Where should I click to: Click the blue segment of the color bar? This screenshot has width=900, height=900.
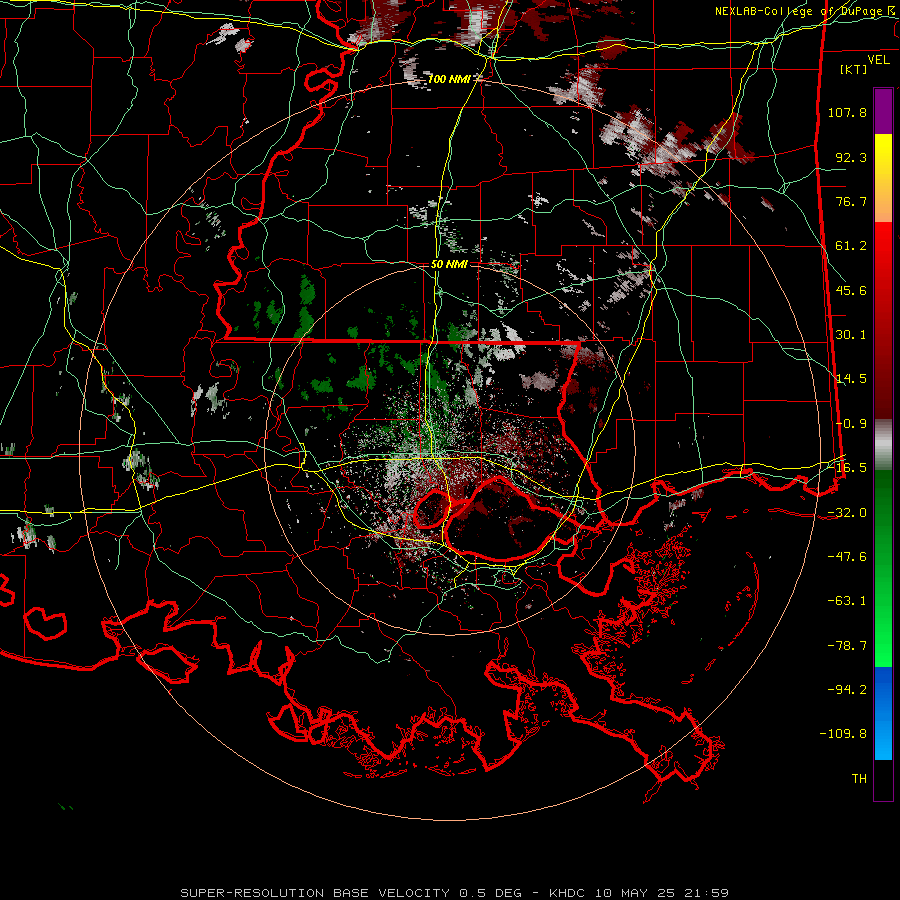(x=883, y=713)
